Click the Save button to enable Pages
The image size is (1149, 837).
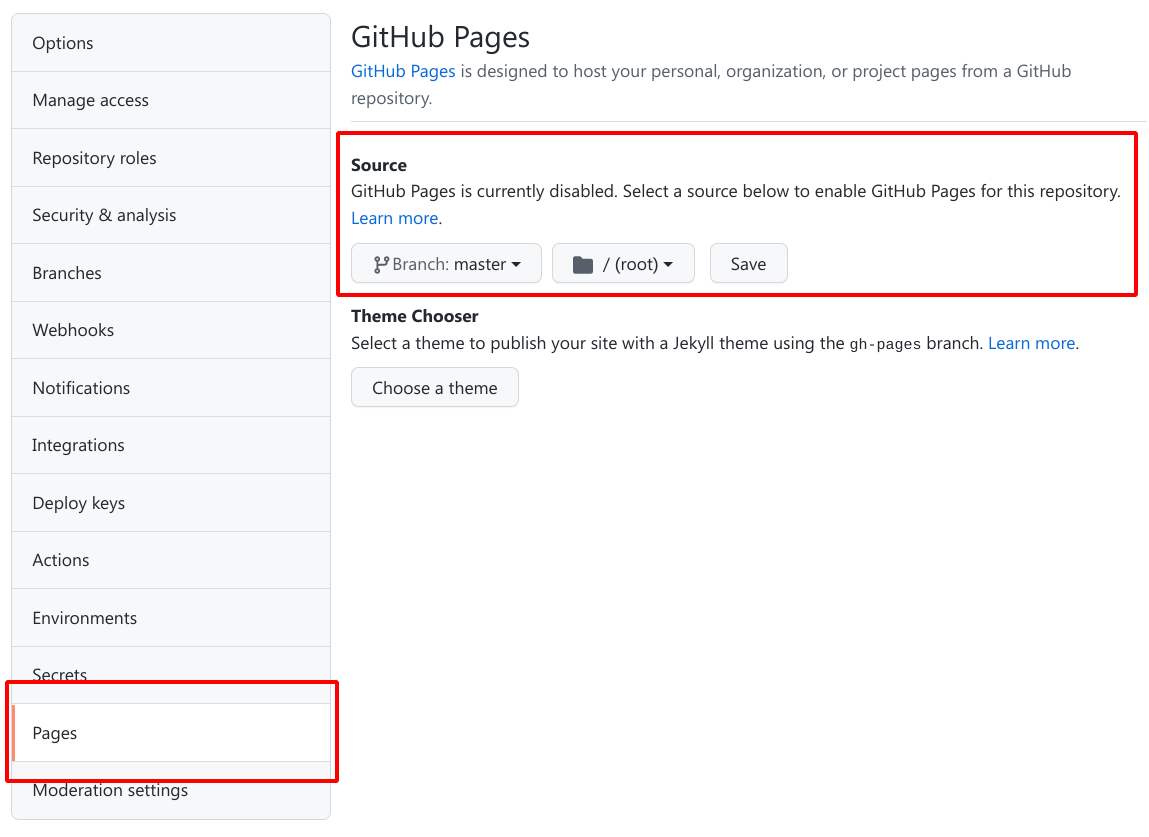click(748, 263)
